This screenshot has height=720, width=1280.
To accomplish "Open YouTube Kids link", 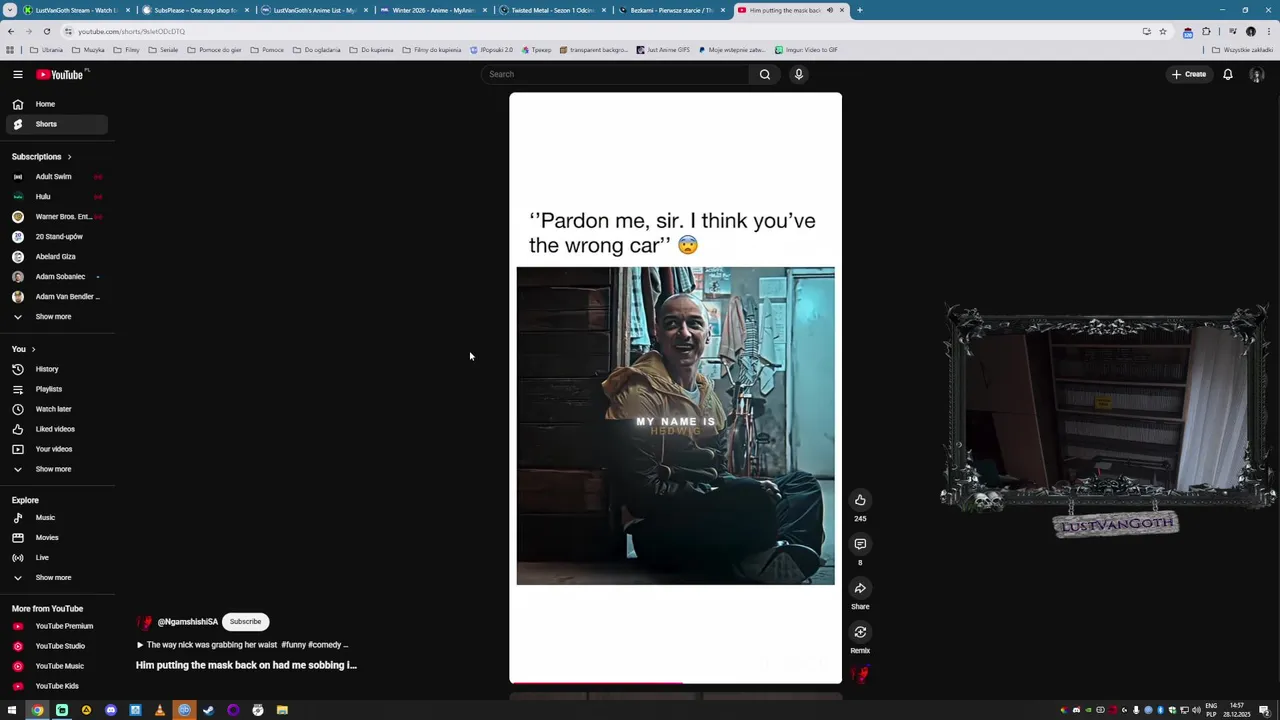I will tap(56, 686).
